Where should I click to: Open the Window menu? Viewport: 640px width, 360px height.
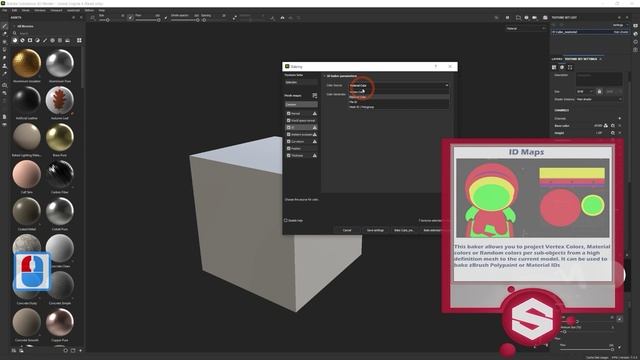(x=40, y=10)
